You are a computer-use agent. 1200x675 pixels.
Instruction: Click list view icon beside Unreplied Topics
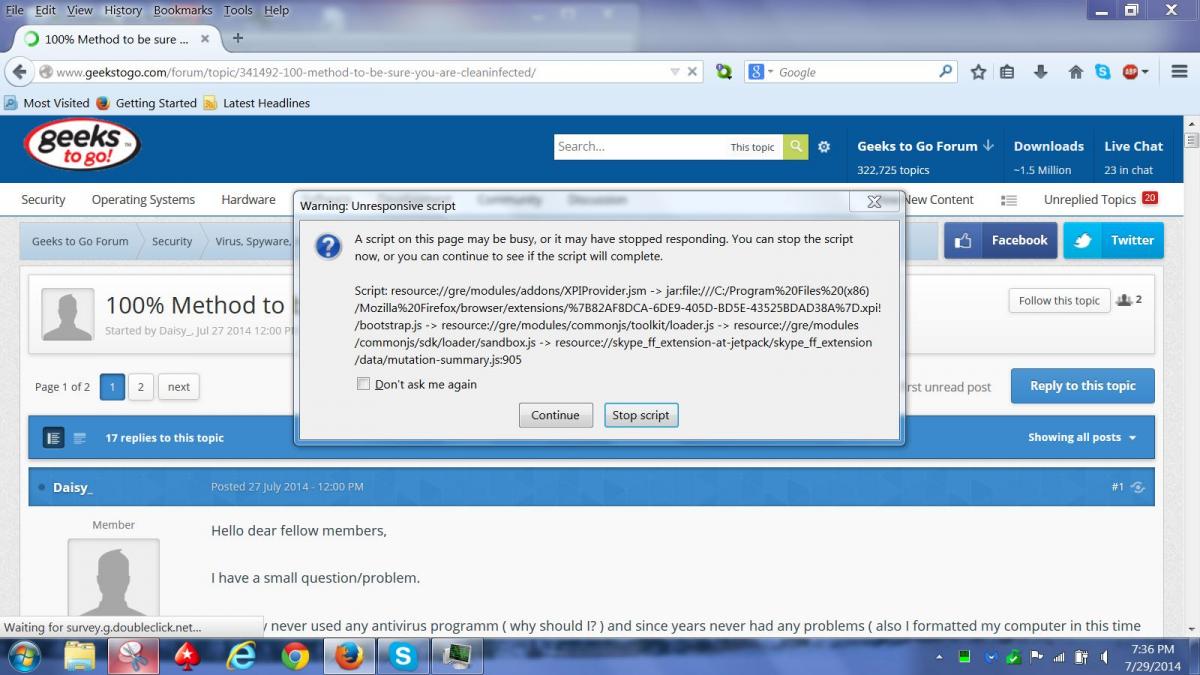[1009, 200]
